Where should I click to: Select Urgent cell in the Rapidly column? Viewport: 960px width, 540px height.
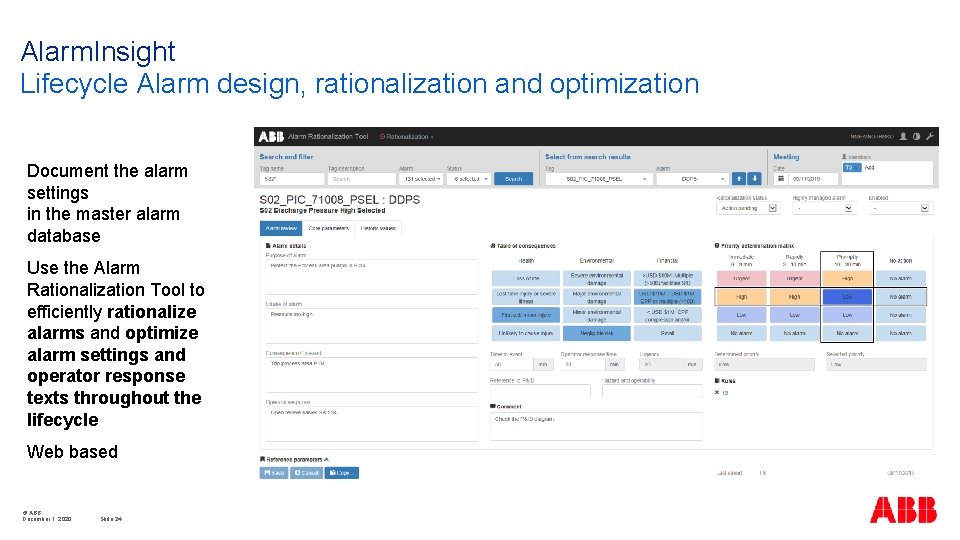(x=794, y=279)
